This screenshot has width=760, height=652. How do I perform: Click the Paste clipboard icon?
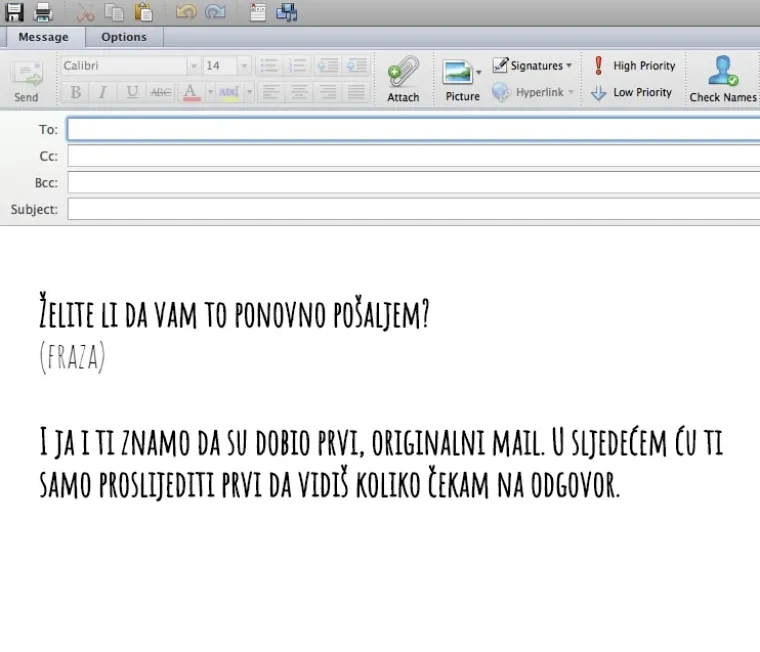click(x=144, y=12)
